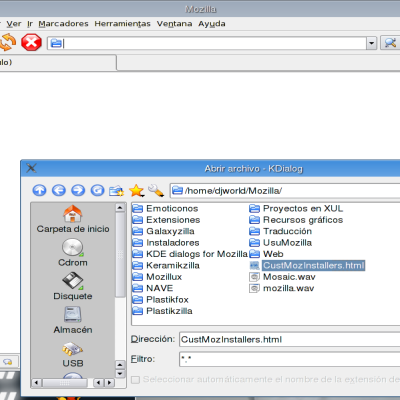Click the sidebar horizontal scroll left arrow

click(37, 383)
